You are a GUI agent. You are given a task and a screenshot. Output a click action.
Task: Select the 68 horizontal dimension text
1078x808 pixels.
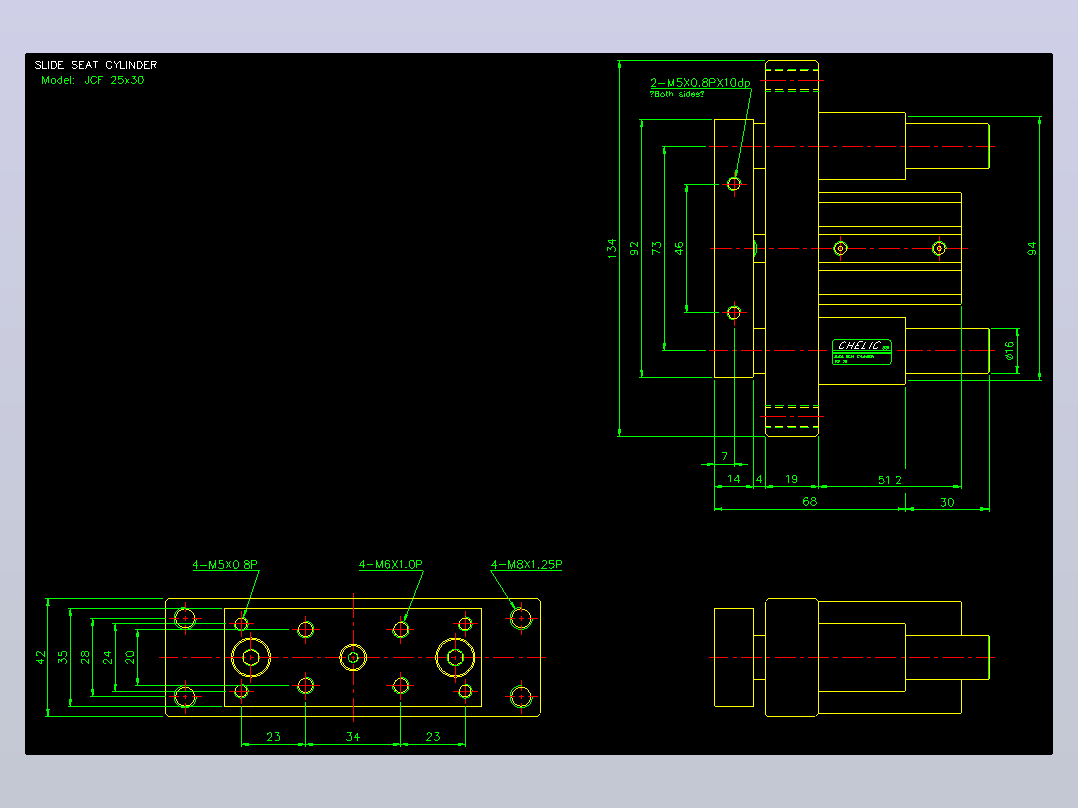click(x=810, y=501)
